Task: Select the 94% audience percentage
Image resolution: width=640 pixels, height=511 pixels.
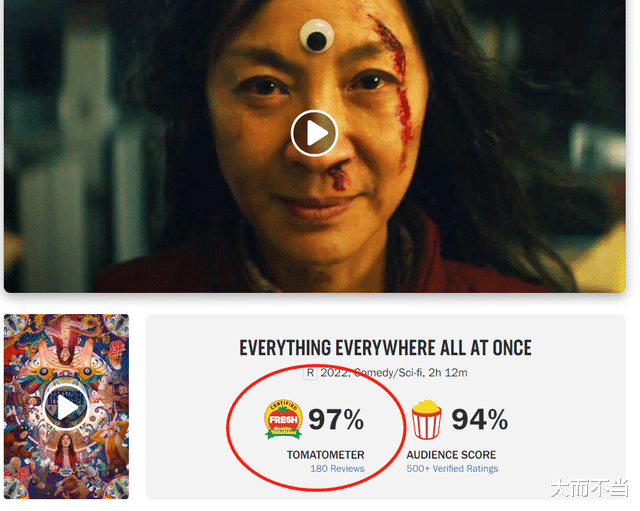Action: point(480,420)
